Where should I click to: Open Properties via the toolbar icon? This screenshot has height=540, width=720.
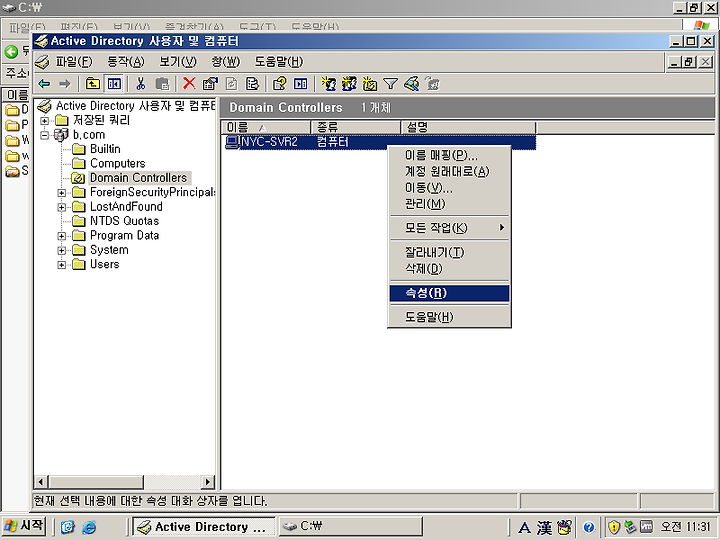(210, 84)
